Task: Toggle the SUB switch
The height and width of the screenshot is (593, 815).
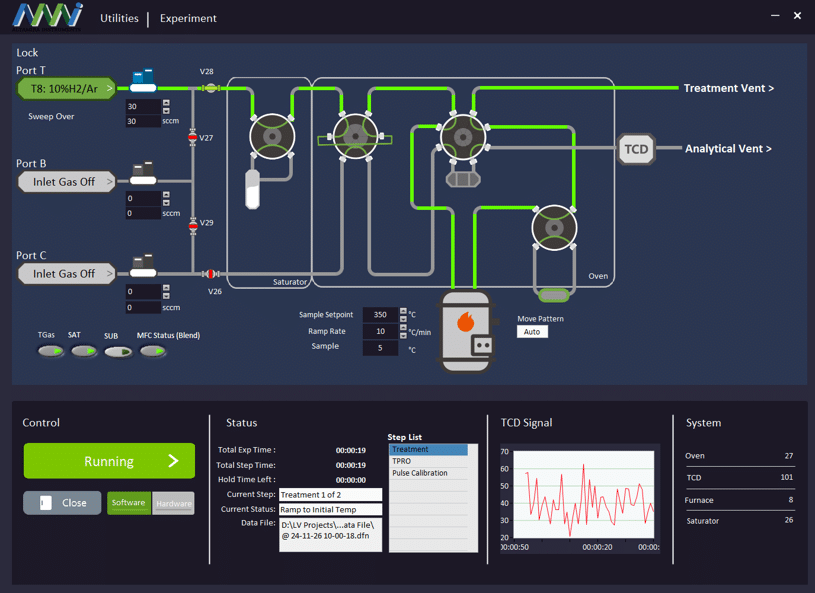Action: point(118,351)
